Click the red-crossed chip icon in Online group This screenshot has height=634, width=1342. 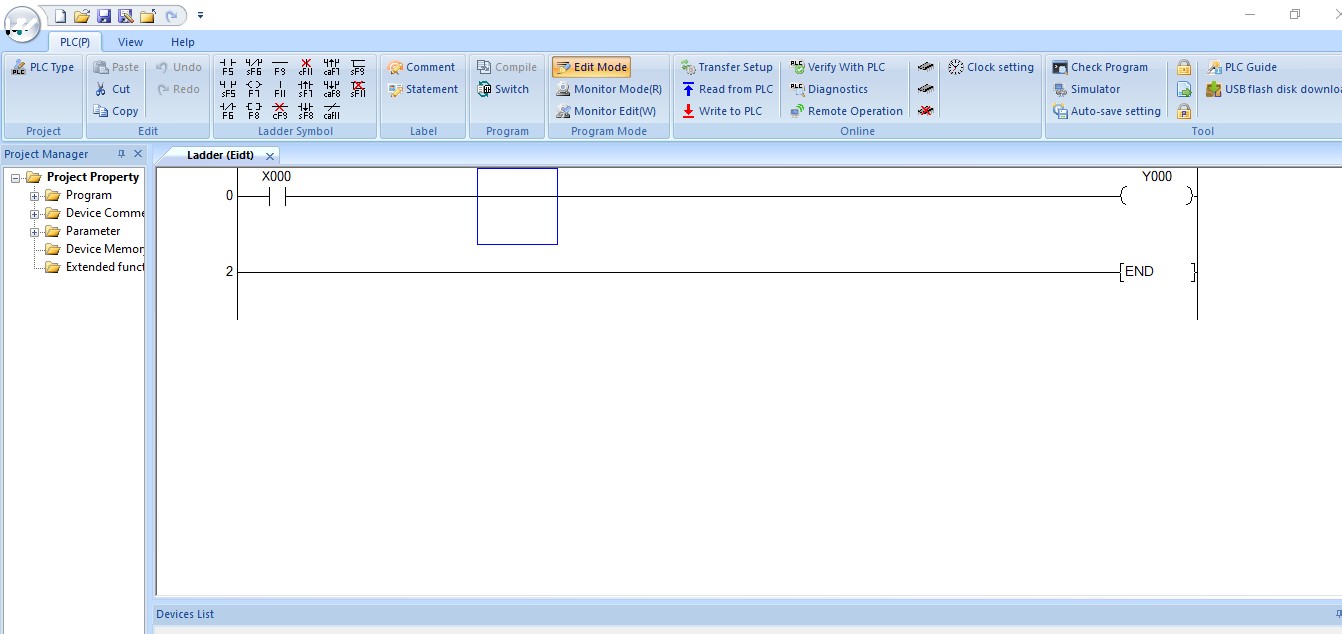pos(925,111)
